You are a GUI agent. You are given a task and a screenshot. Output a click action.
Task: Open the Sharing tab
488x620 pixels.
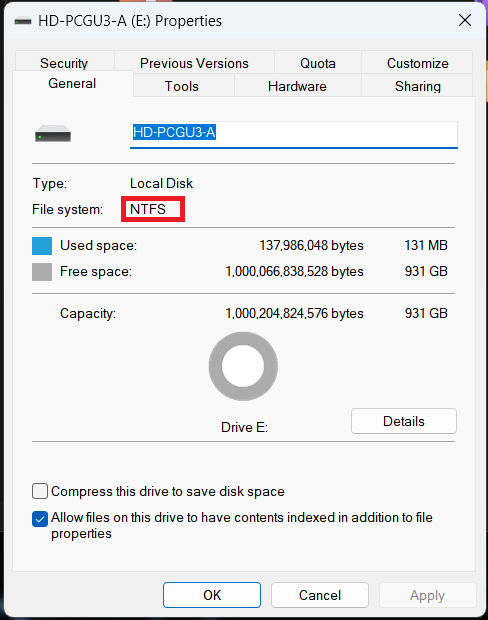(417, 86)
